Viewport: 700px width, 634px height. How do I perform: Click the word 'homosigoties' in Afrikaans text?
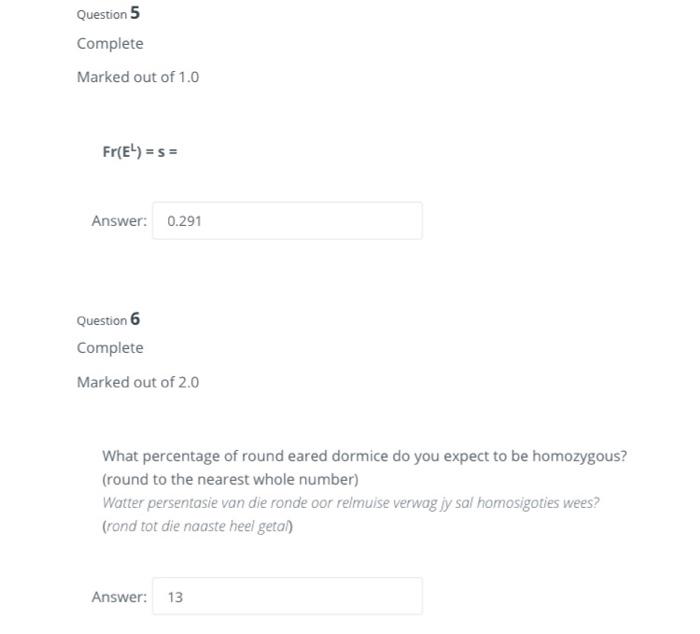517,503
